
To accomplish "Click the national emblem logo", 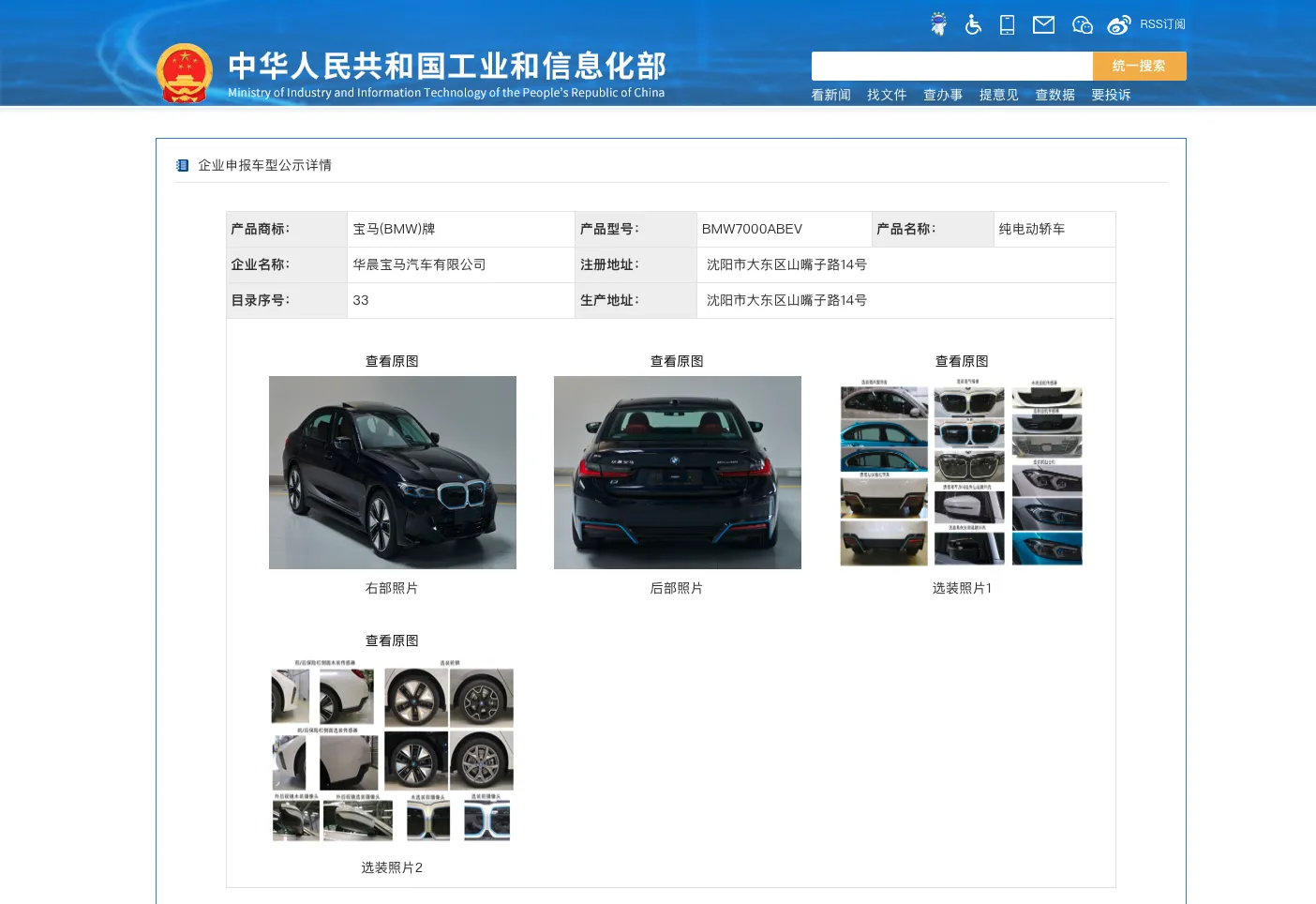I will coord(185,73).
